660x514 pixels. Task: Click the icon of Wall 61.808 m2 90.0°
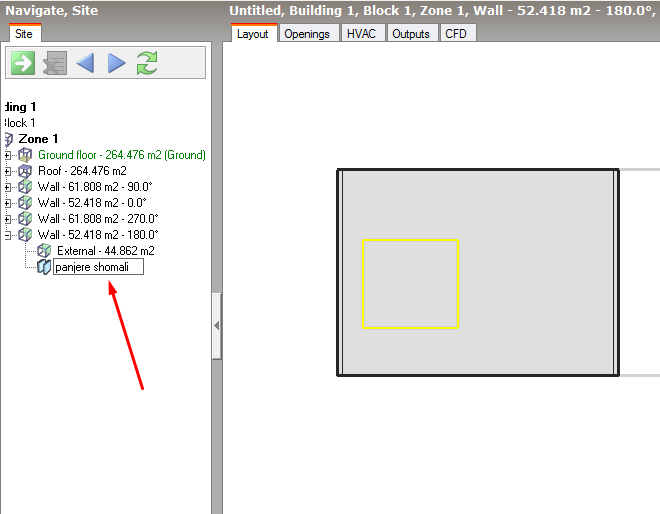coord(25,187)
